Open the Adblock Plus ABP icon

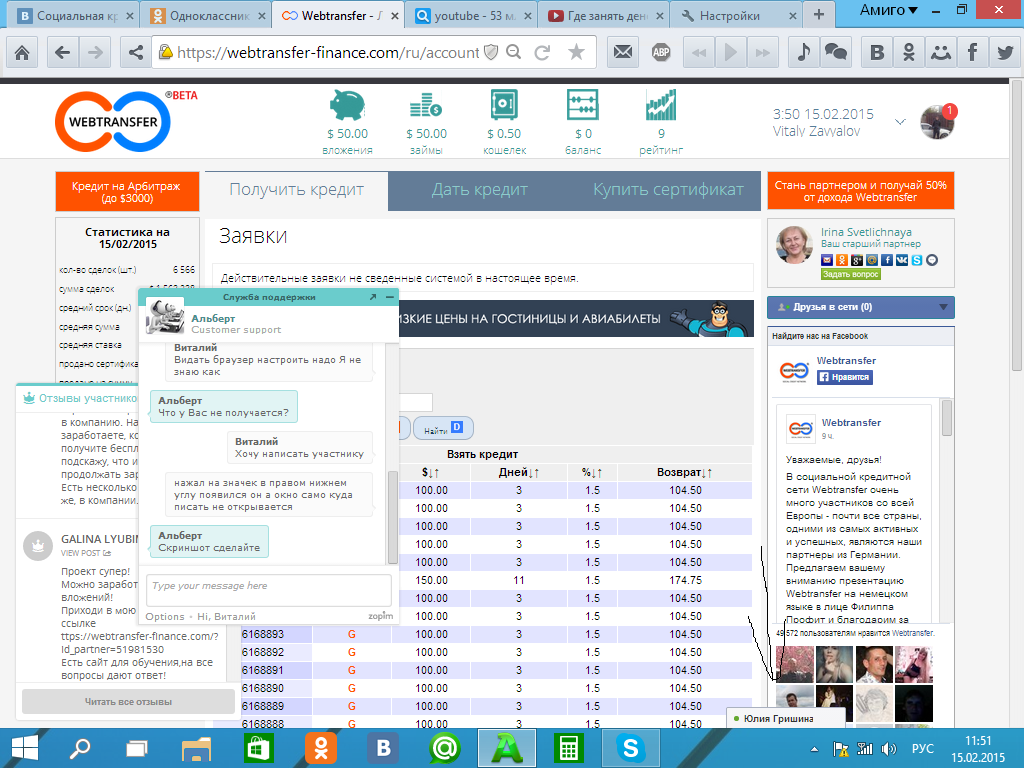[x=661, y=52]
